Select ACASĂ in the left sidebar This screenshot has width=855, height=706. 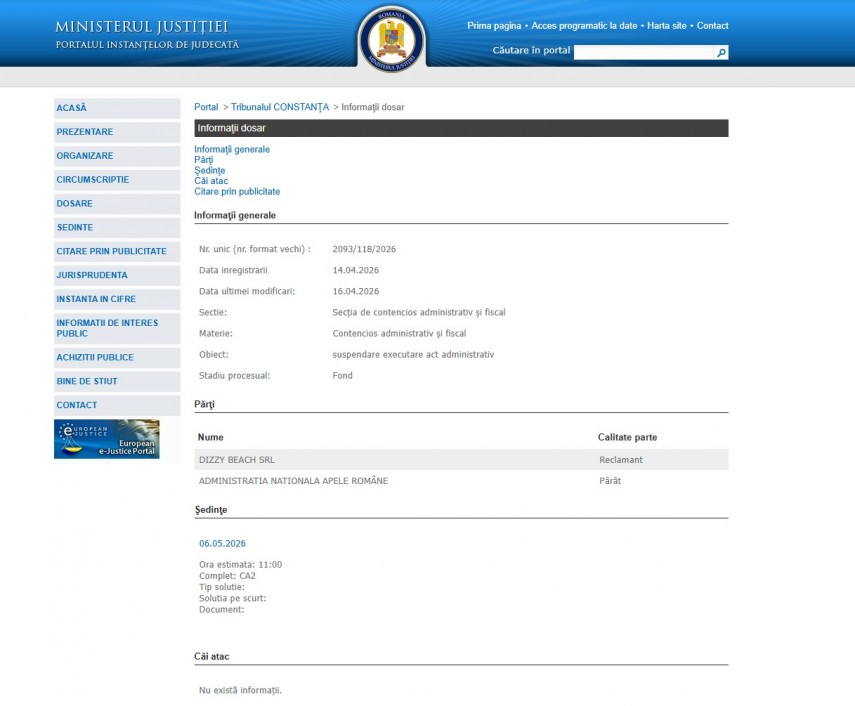click(x=72, y=108)
